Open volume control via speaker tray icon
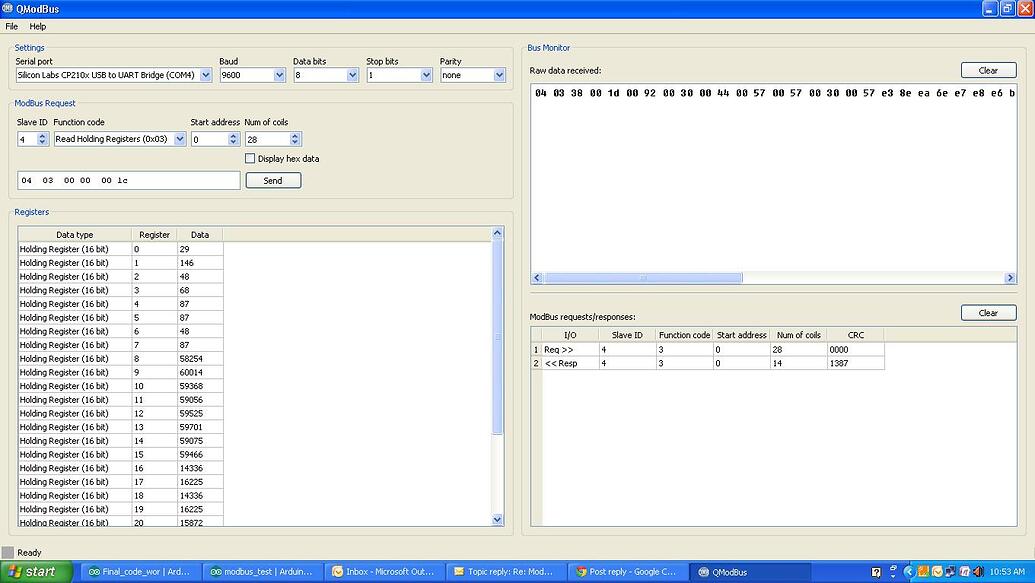Image resolution: width=1035 pixels, height=583 pixels. point(977,571)
